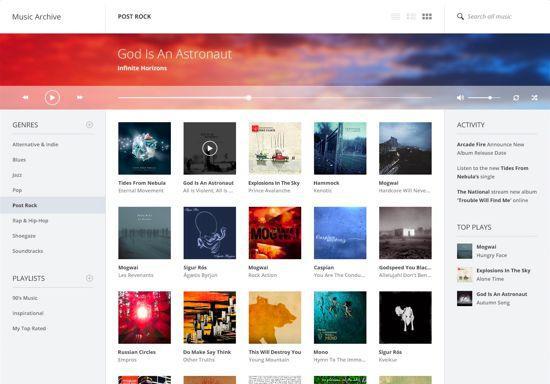Click Young Mountain album title text

click(x=269, y=360)
